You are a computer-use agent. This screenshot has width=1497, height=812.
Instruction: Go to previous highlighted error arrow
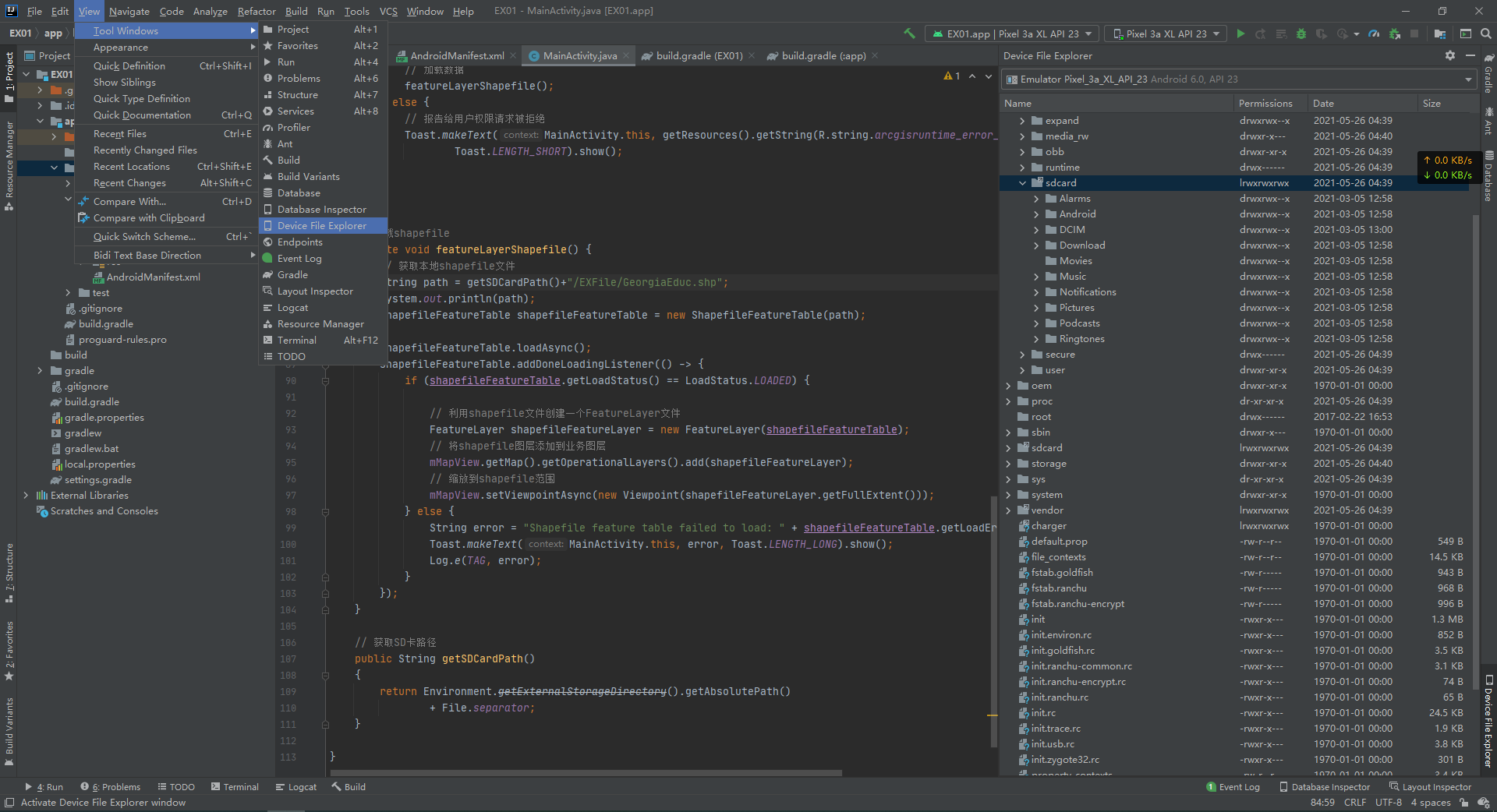972,76
